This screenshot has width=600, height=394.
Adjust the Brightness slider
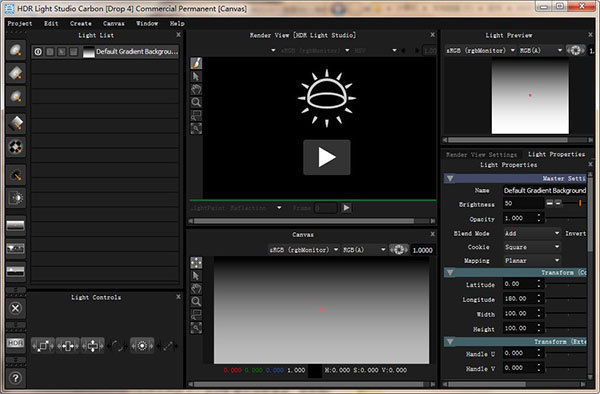tap(575, 203)
